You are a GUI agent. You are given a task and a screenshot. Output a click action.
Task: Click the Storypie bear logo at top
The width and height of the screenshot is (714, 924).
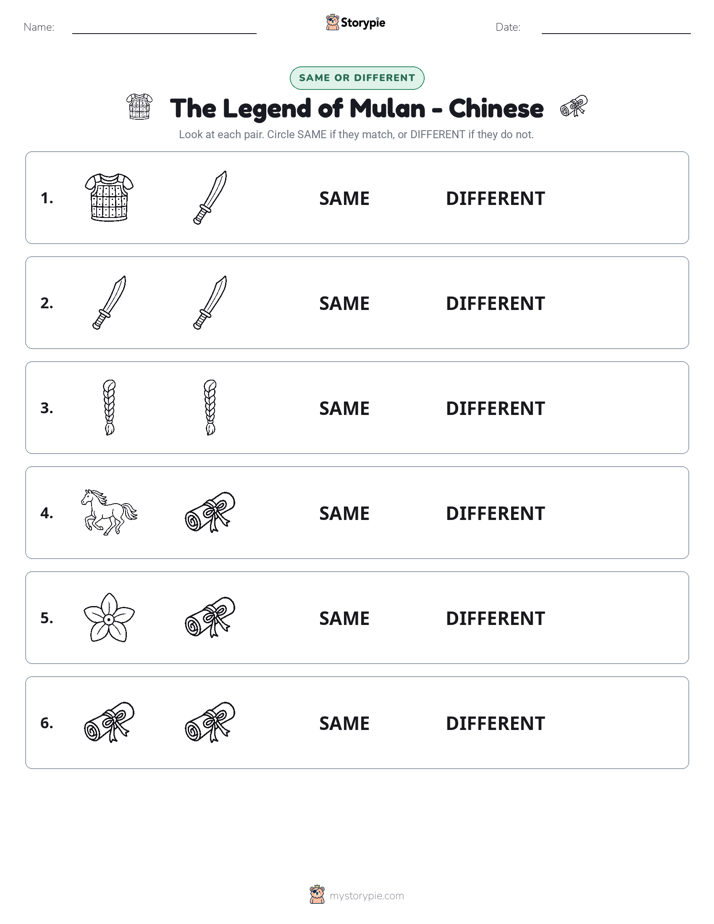click(x=332, y=22)
